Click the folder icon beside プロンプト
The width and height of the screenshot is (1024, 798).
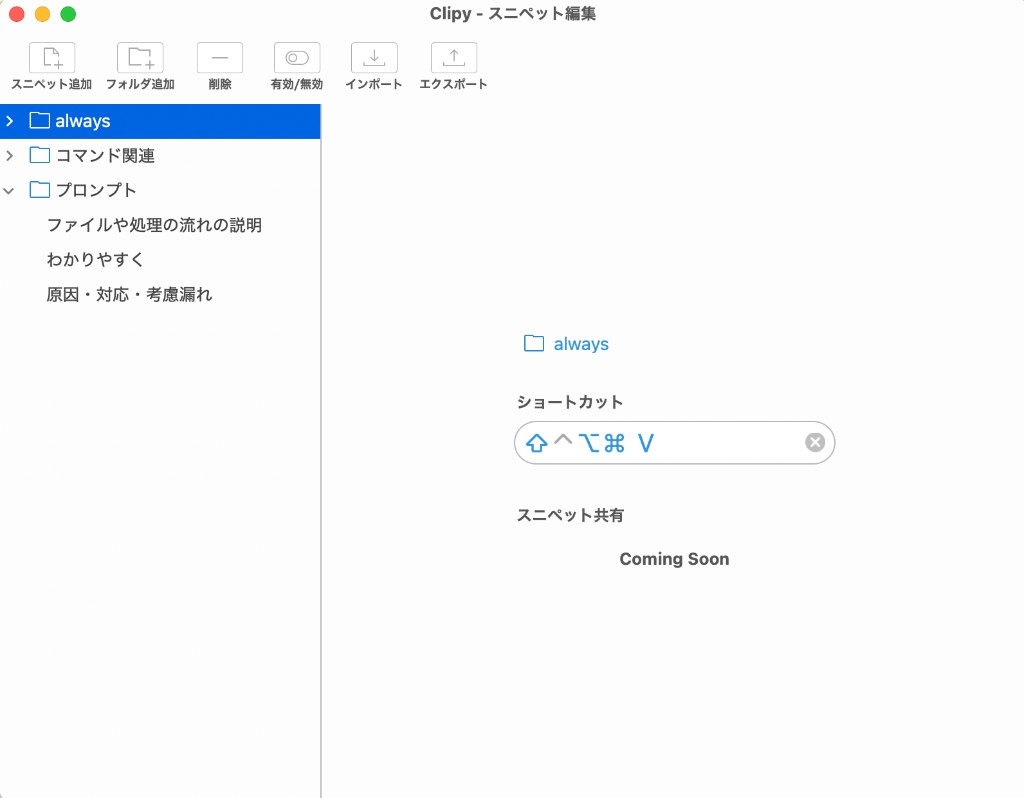click(39, 189)
